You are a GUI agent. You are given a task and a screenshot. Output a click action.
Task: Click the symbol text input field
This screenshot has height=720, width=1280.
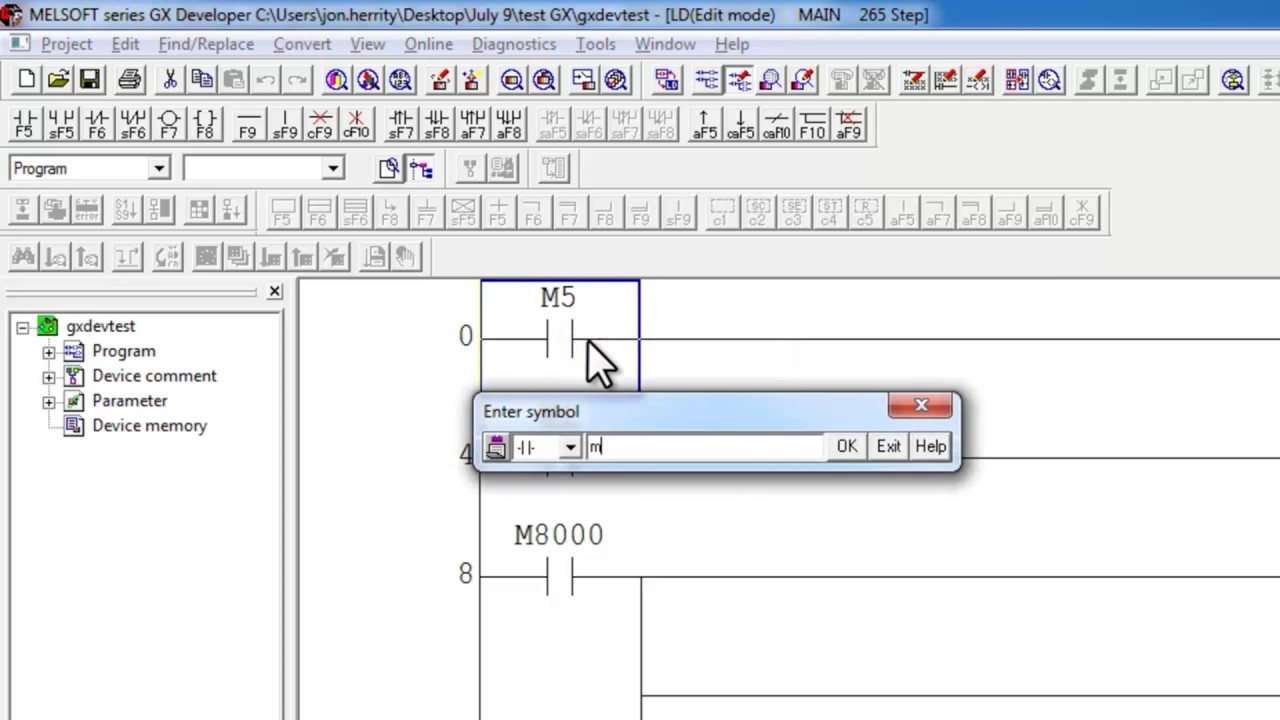coord(704,447)
